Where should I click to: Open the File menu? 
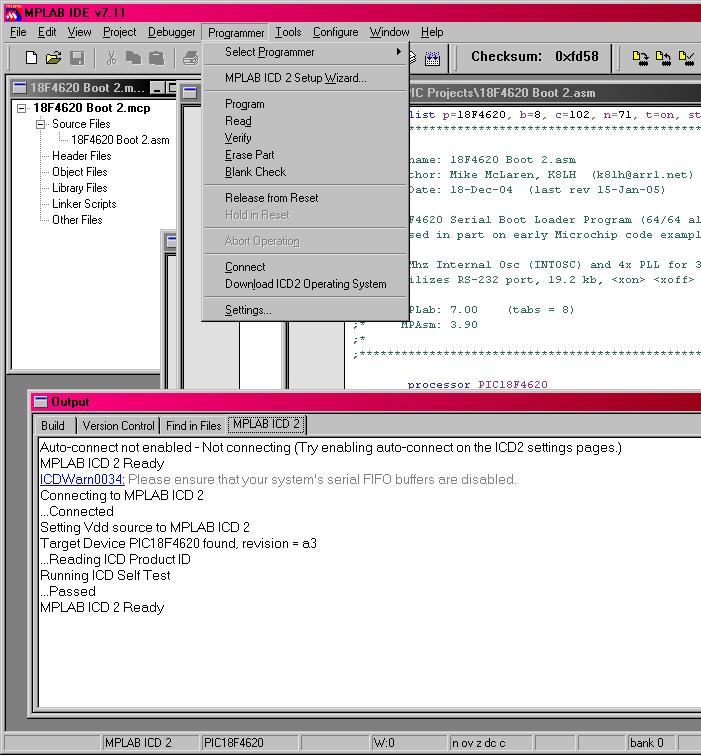pos(18,32)
